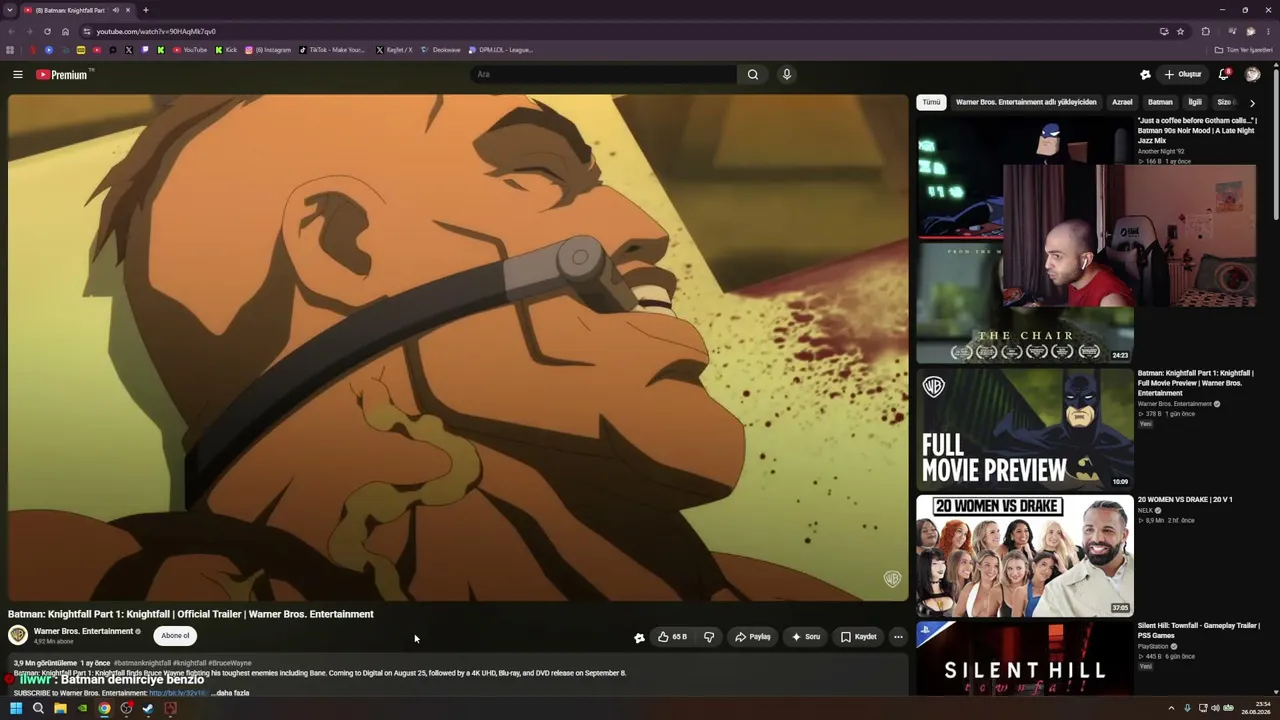Open 'TikTok - Make Your...' bookmark
Image resolution: width=1280 pixels, height=720 pixels.
[332, 50]
